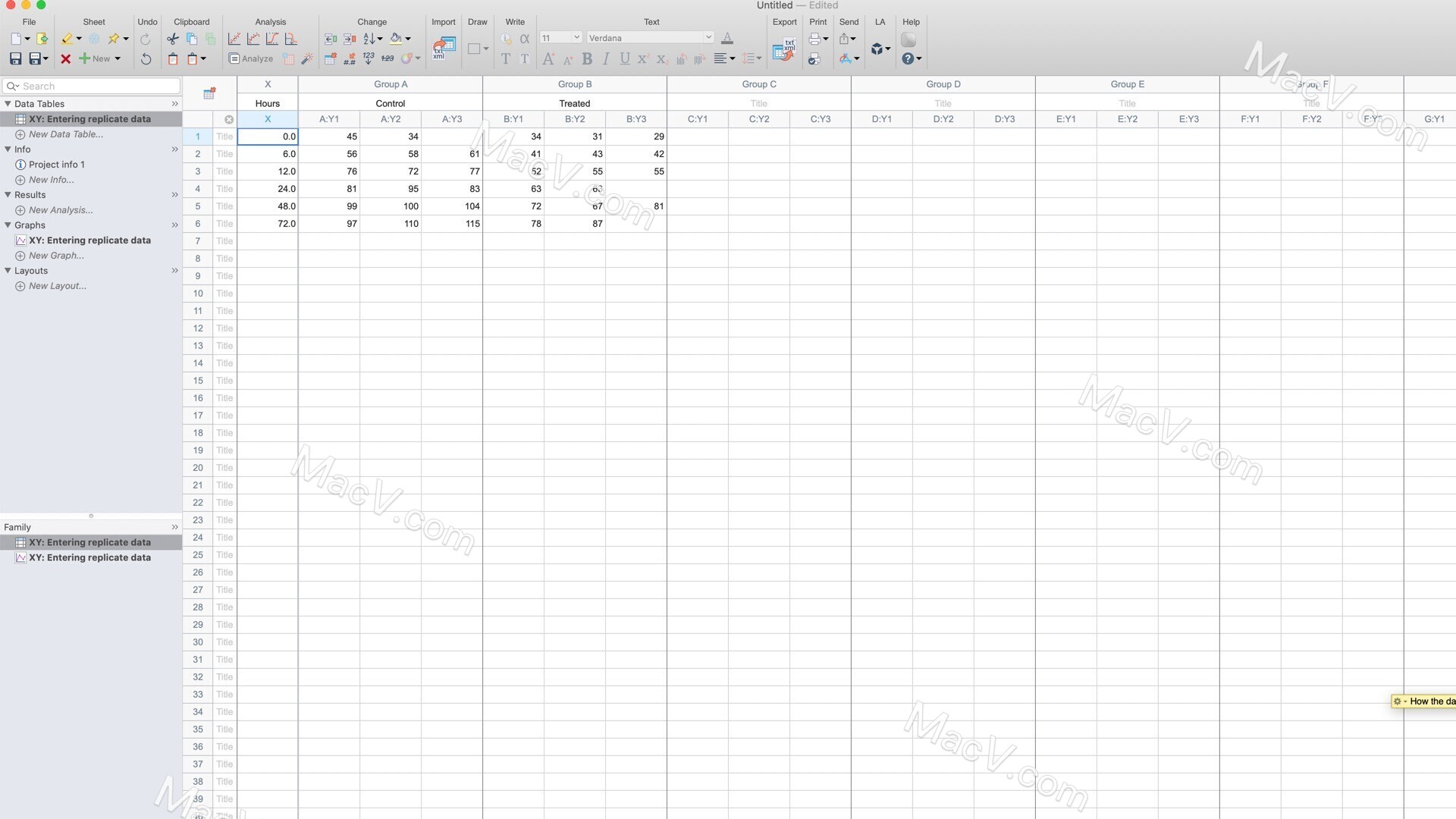
Task: Select New Data Table in the sidebar
Action: (67, 134)
